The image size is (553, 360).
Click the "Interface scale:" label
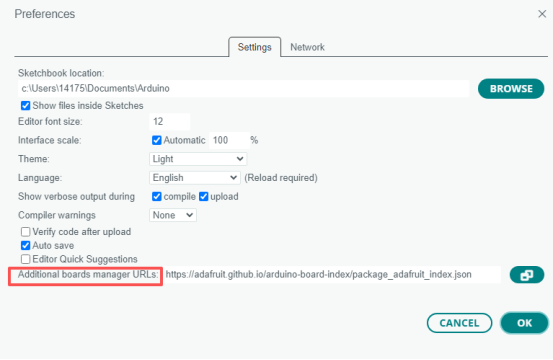point(49,140)
